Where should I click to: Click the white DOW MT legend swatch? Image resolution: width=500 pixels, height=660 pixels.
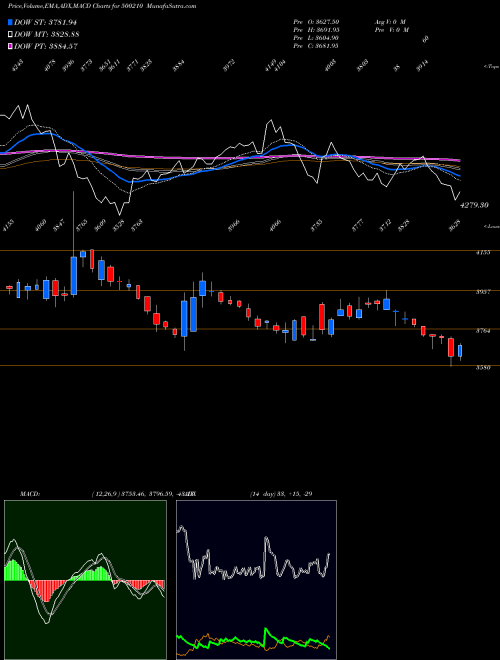coord(10,34)
